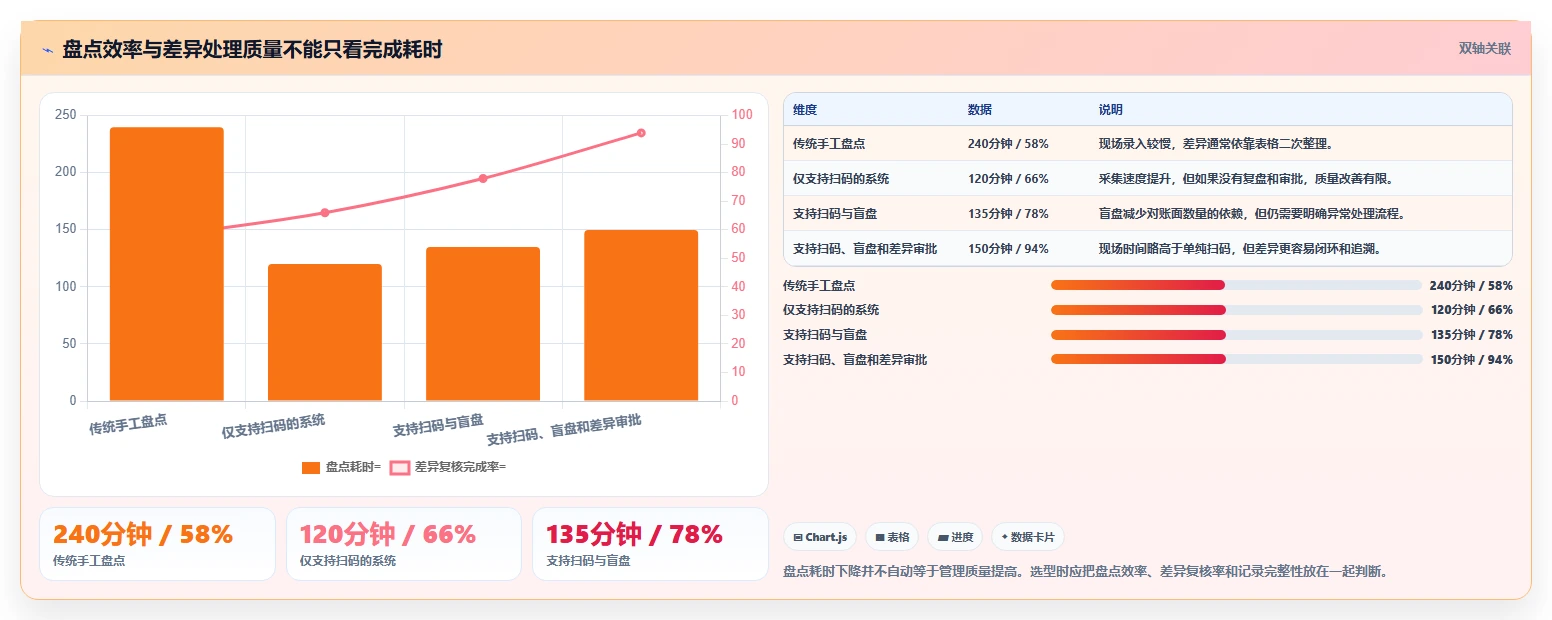Select table cell 传统手工盘点
This screenshot has height=620, width=1552.
coord(829,144)
